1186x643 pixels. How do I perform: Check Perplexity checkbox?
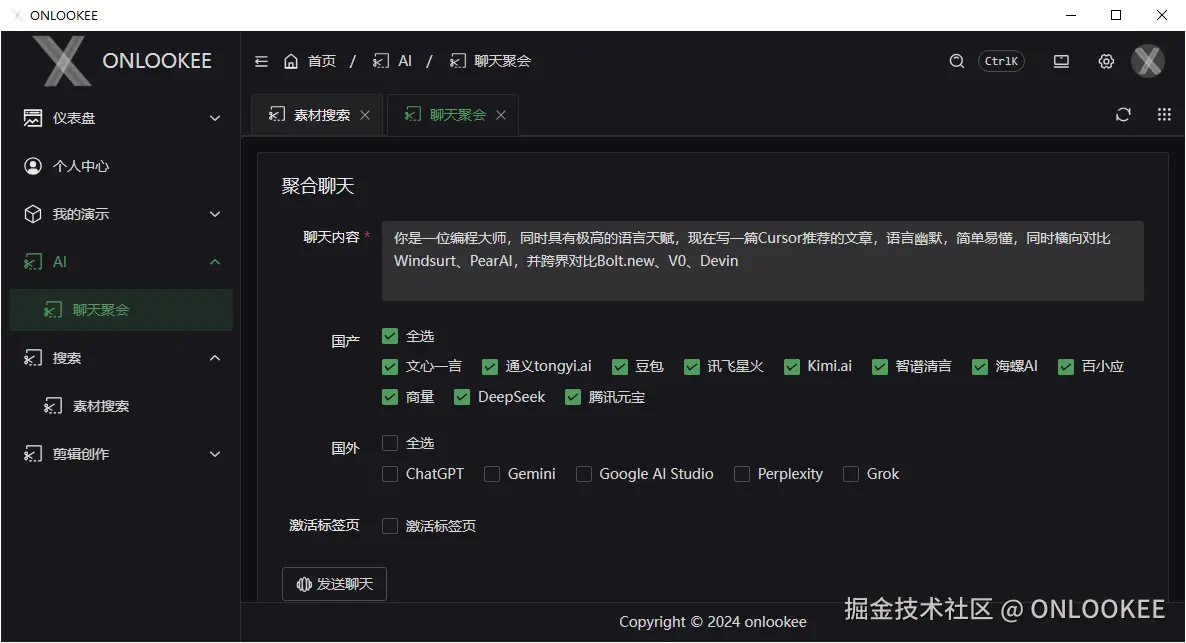[743, 474]
